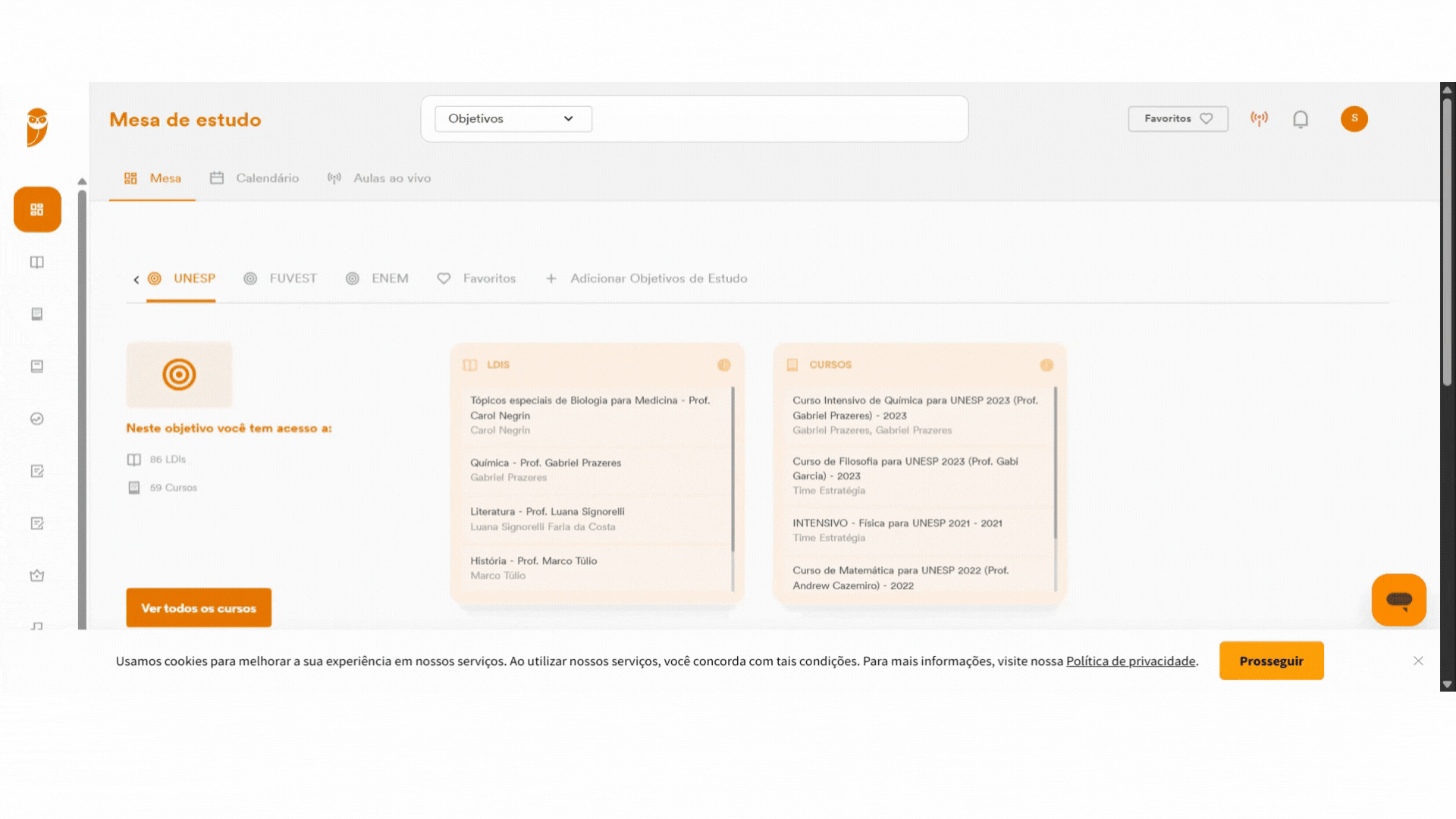Dismiss the cookie banner with the X
Screen dimensions: 1456x819
coord(1418,661)
